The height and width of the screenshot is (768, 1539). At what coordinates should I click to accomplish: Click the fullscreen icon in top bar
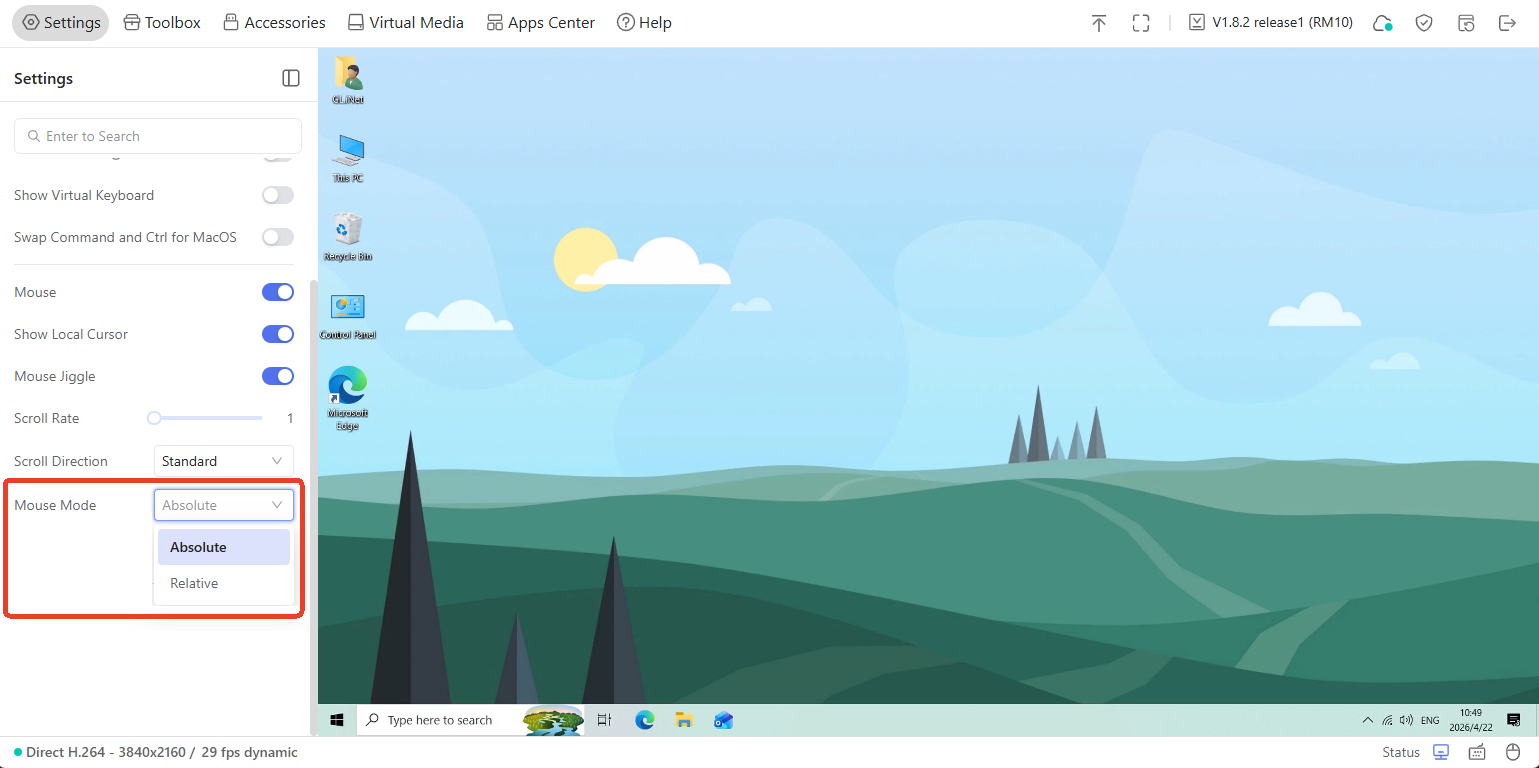(x=1141, y=23)
